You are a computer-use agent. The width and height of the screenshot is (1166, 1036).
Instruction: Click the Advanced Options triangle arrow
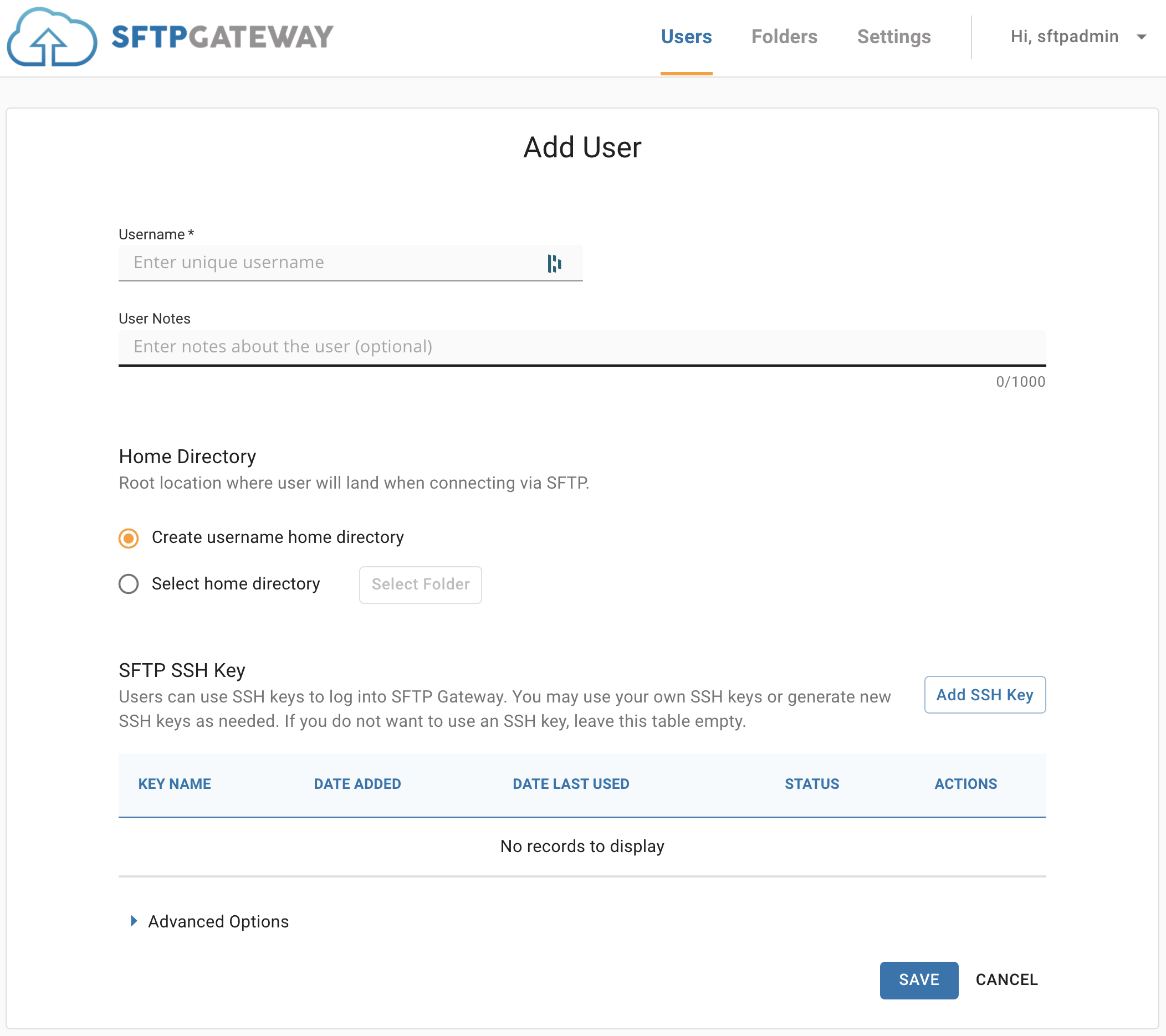[x=134, y=921]
